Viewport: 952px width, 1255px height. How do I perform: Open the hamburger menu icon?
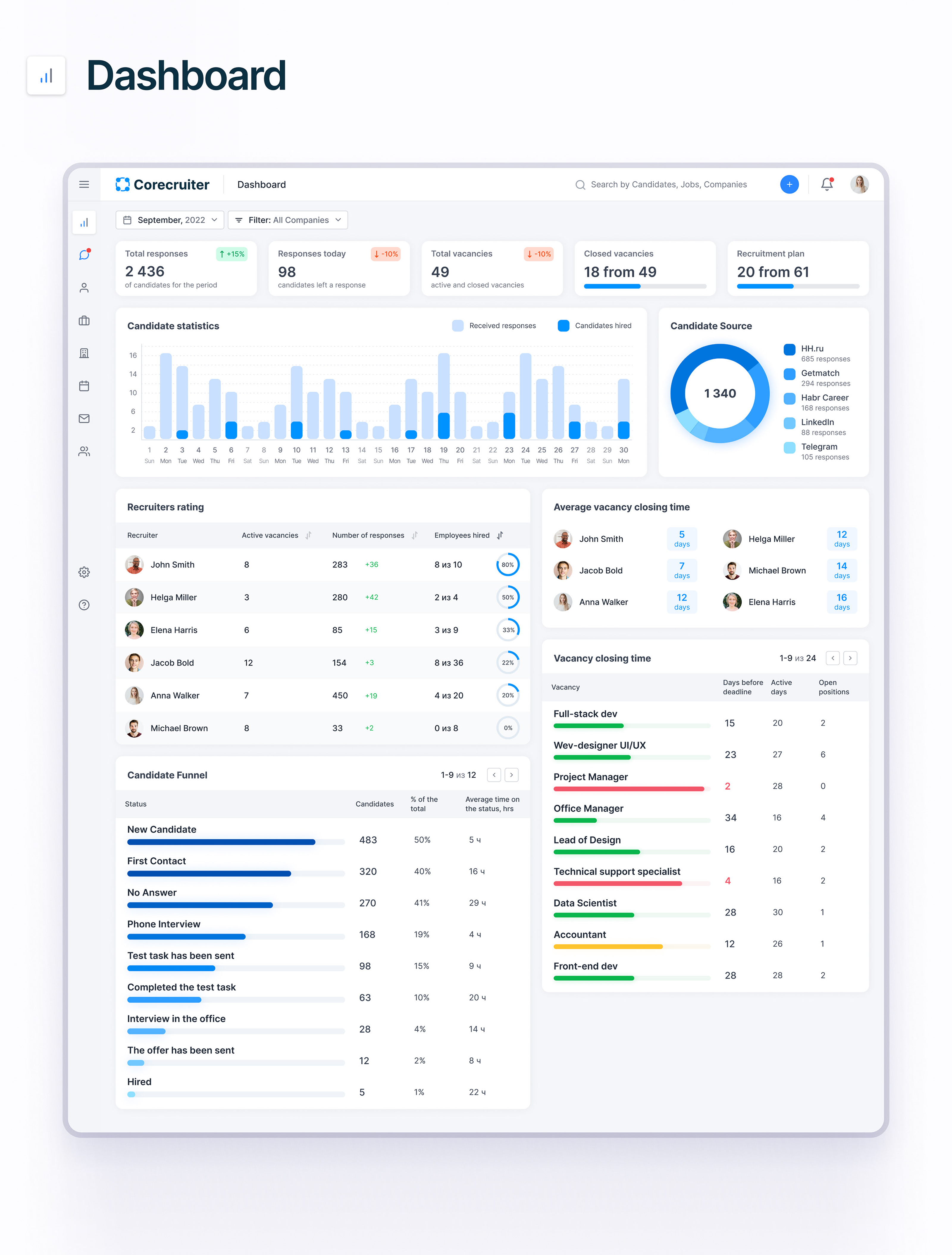pyautogui.click(x=84, y=185)
